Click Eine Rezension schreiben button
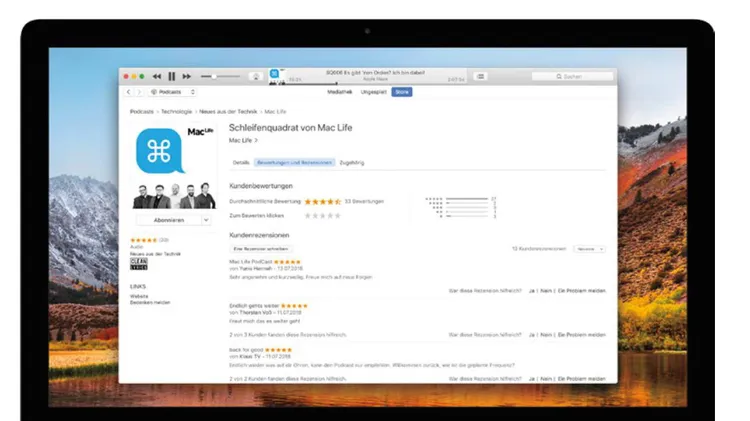Screen dimensions: 750x421 tap(261, 249)
